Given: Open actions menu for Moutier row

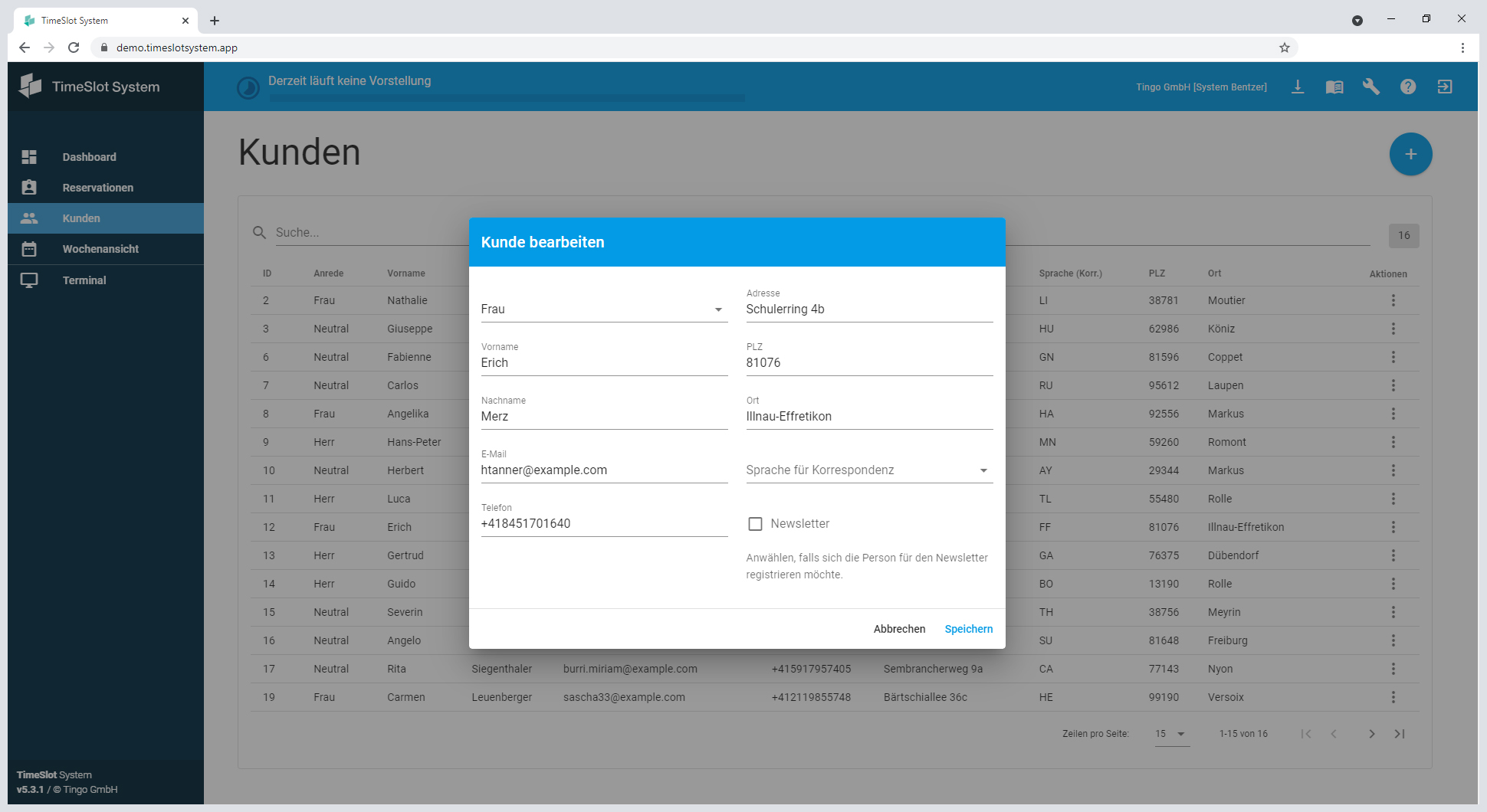Looking at the screenshot, I should click(x=1393, y=300).
